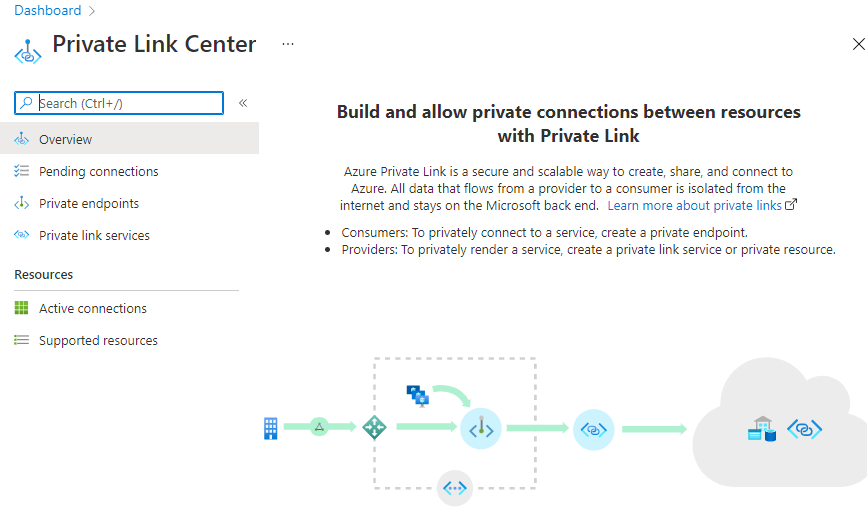Click the private link service diagram icon

pos(594,429)
